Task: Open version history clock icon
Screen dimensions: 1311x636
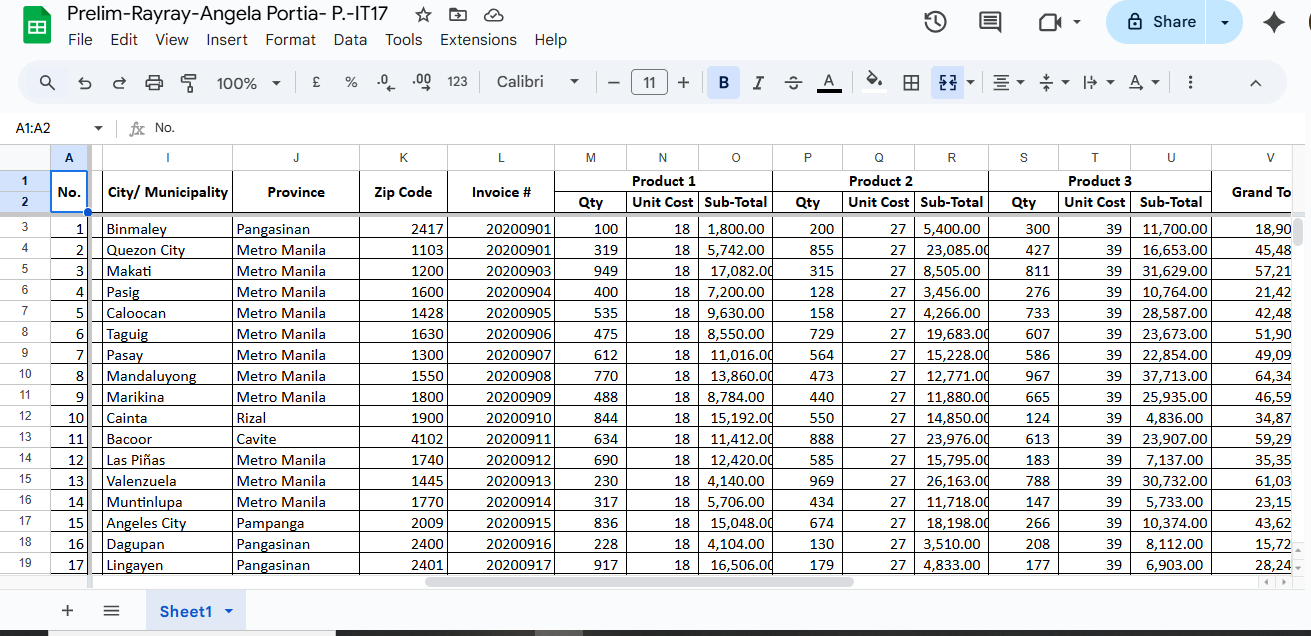Action: (x=935, y=22)
